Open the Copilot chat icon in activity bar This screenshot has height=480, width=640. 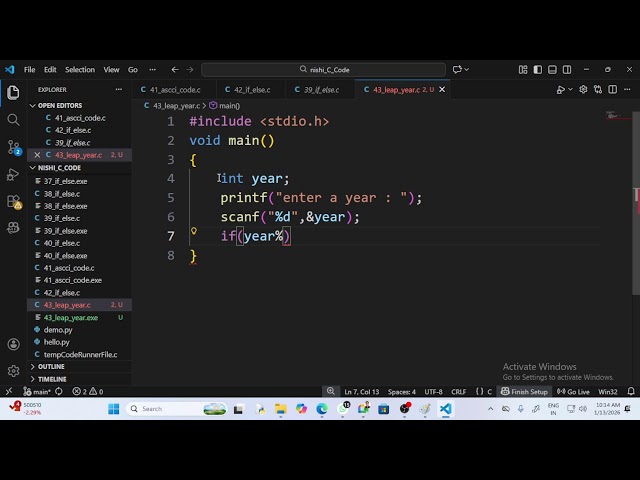(x=13, y=227)
